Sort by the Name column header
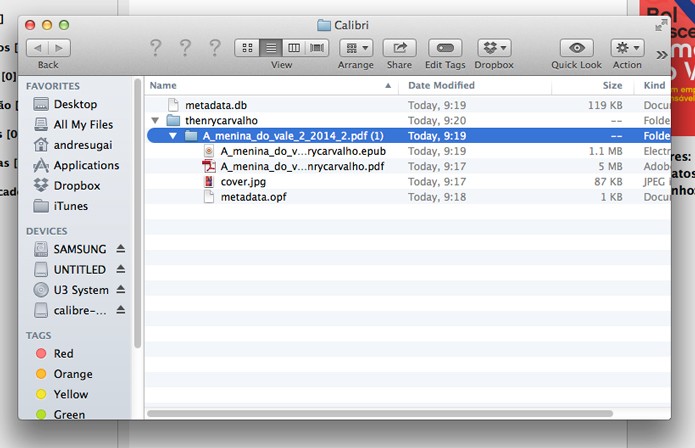Image resolution: width=695 pixels, height=448 pixels. [271, 86]
